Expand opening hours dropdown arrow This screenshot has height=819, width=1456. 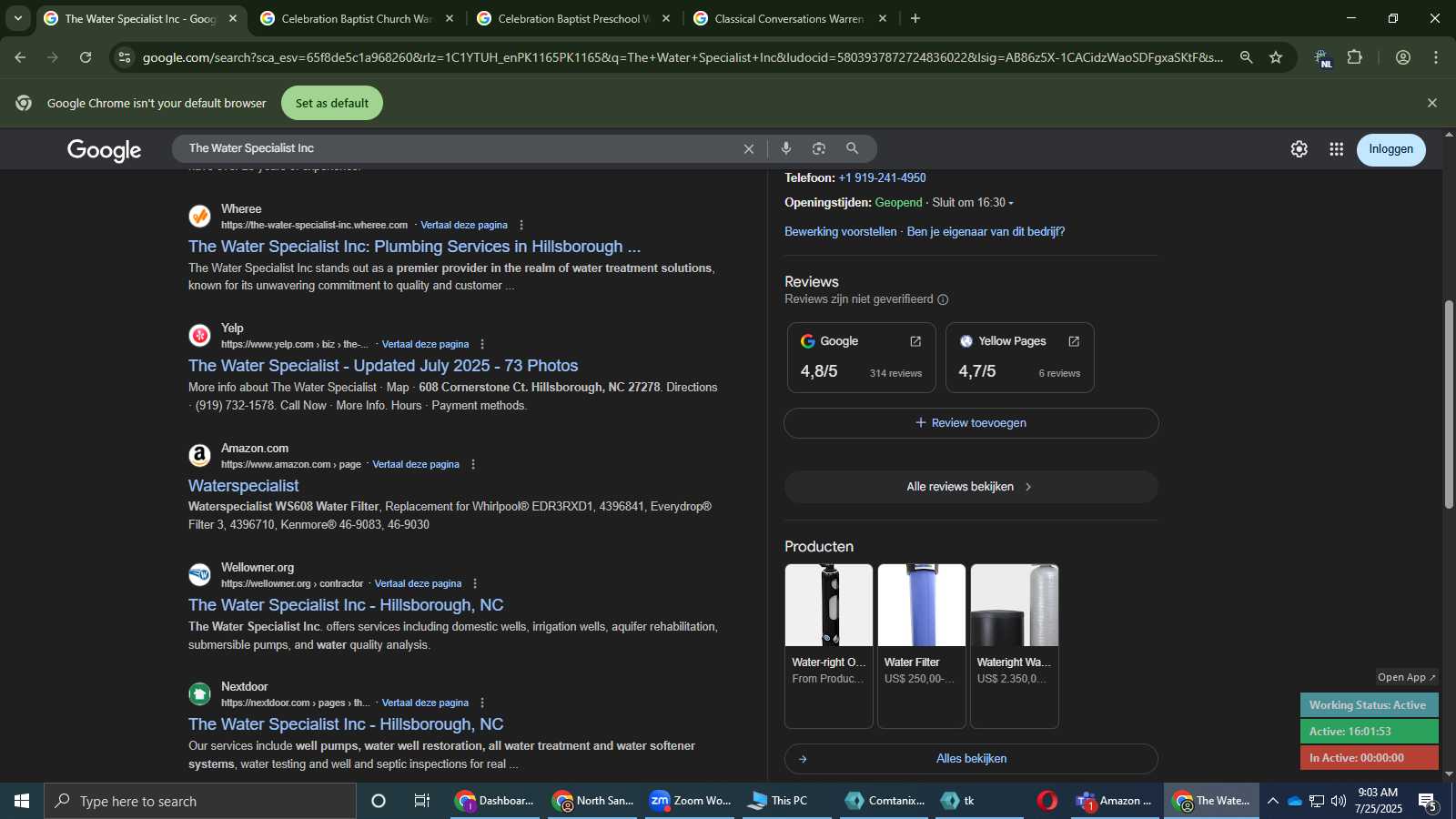coord(1011,203)
